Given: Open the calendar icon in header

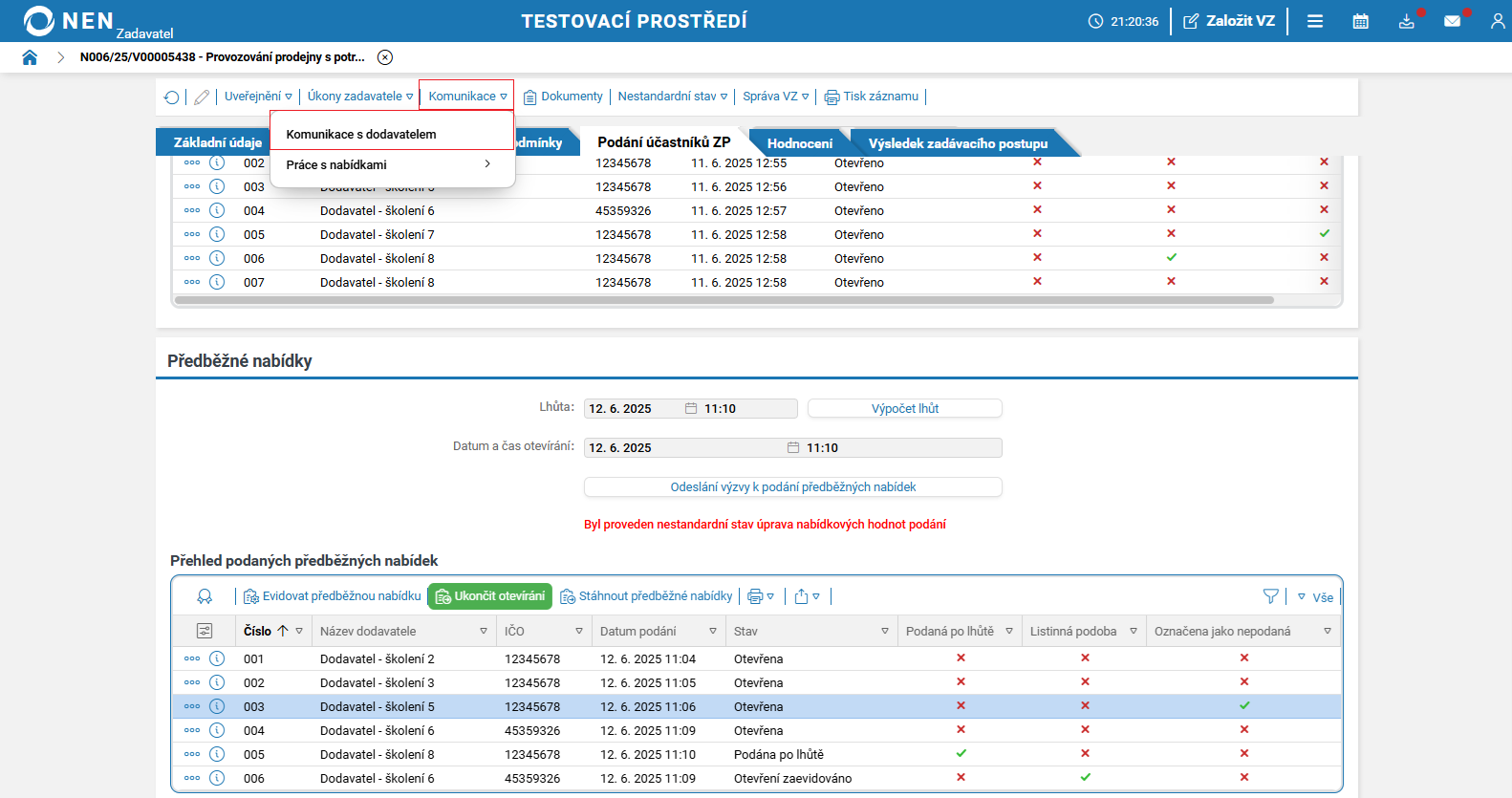Looking at the screenshot, I should coord(1360,21).
